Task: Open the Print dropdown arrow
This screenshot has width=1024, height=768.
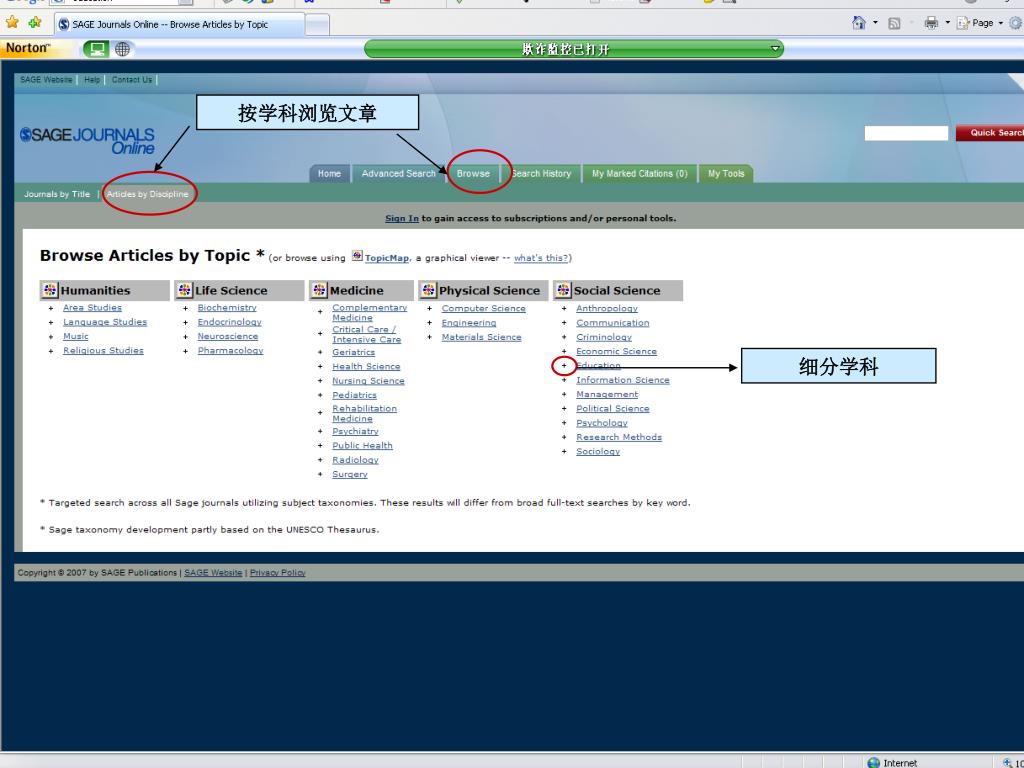Action: 947,23
